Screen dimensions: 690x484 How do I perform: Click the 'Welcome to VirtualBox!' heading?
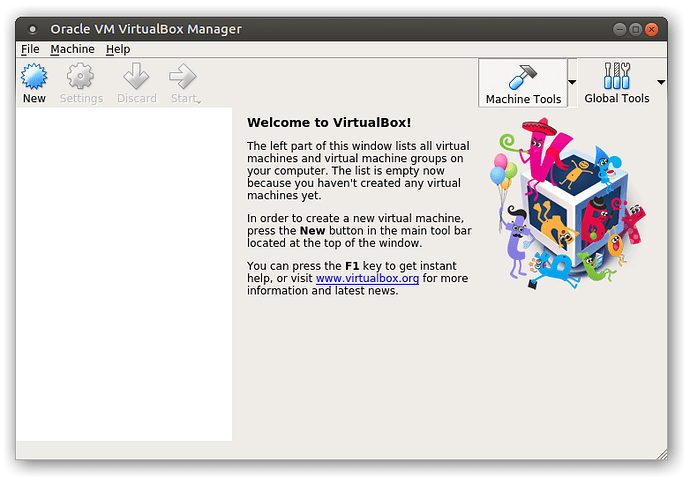point(329,122)
